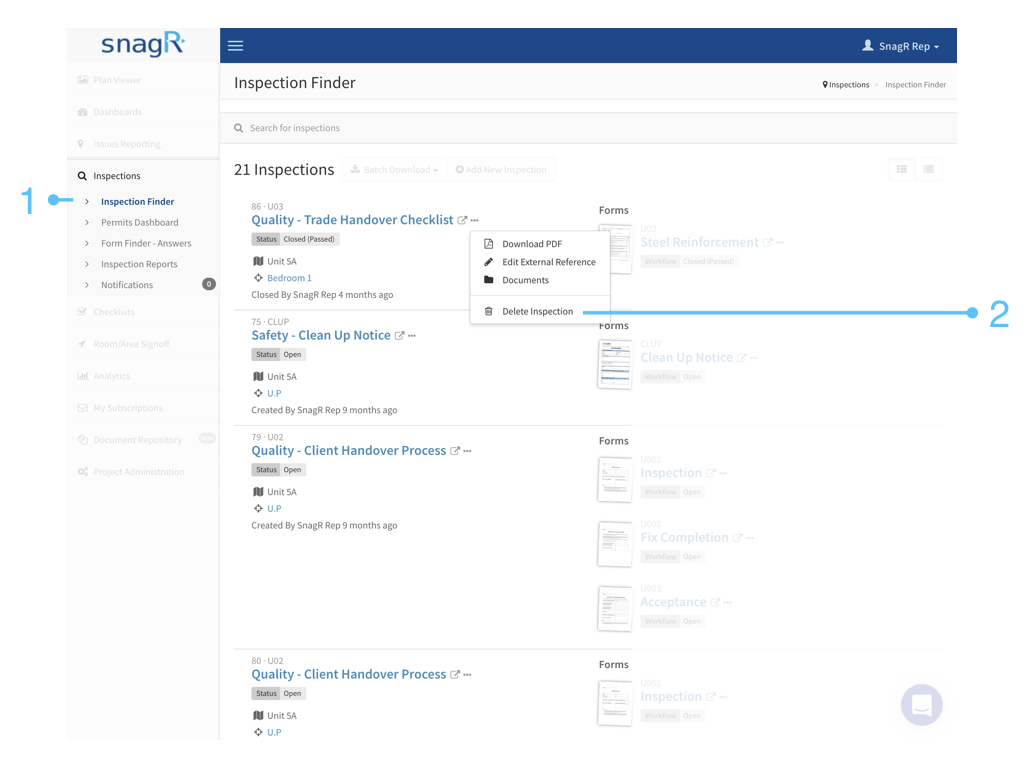
Task: Select Documents from context menu
Action: [x=525, y=280]
